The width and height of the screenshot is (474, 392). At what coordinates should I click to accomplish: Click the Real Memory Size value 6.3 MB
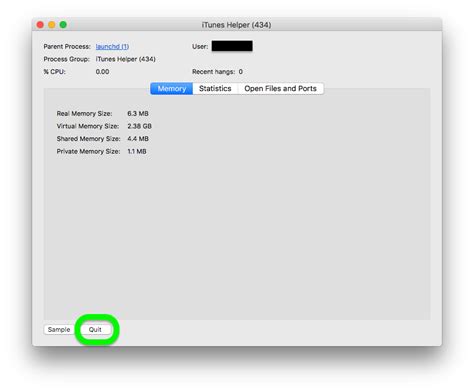(x=138, y=114)
